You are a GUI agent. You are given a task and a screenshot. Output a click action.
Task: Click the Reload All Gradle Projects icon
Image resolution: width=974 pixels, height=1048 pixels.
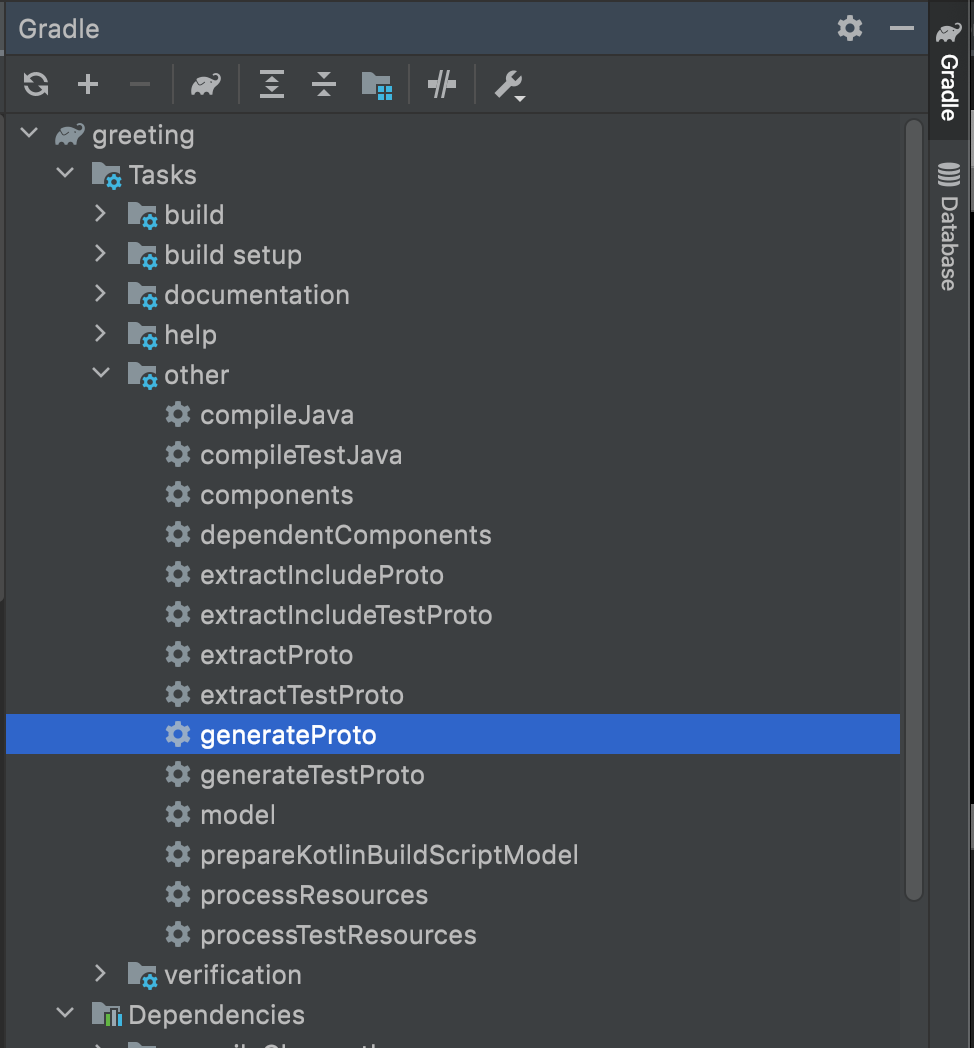click(36, 84)
